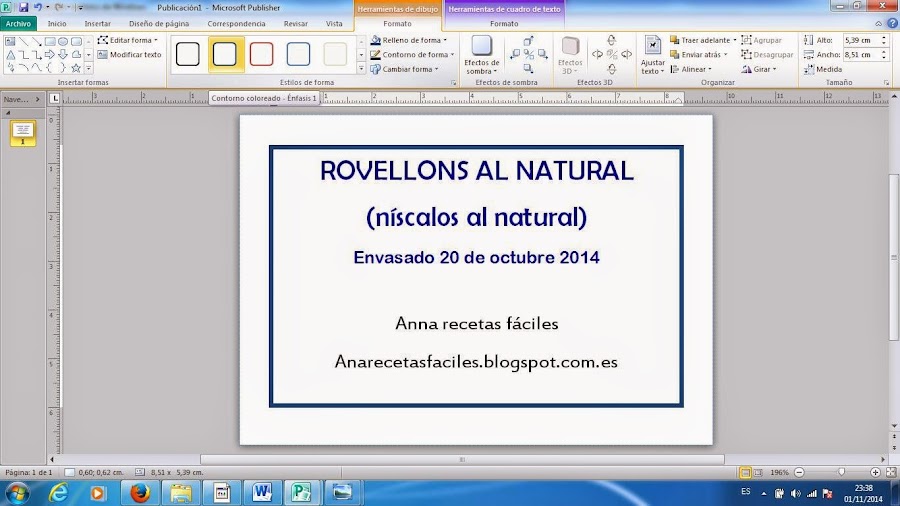Select the oval shape tool
The height and width of the screenshot is (506, 900).
63,41
